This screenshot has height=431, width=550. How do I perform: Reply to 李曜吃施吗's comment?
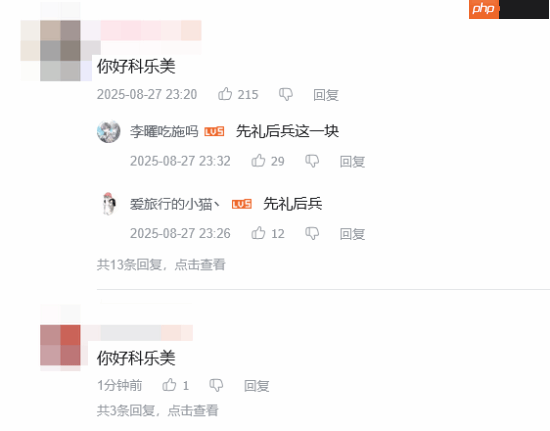click(352, 161)
